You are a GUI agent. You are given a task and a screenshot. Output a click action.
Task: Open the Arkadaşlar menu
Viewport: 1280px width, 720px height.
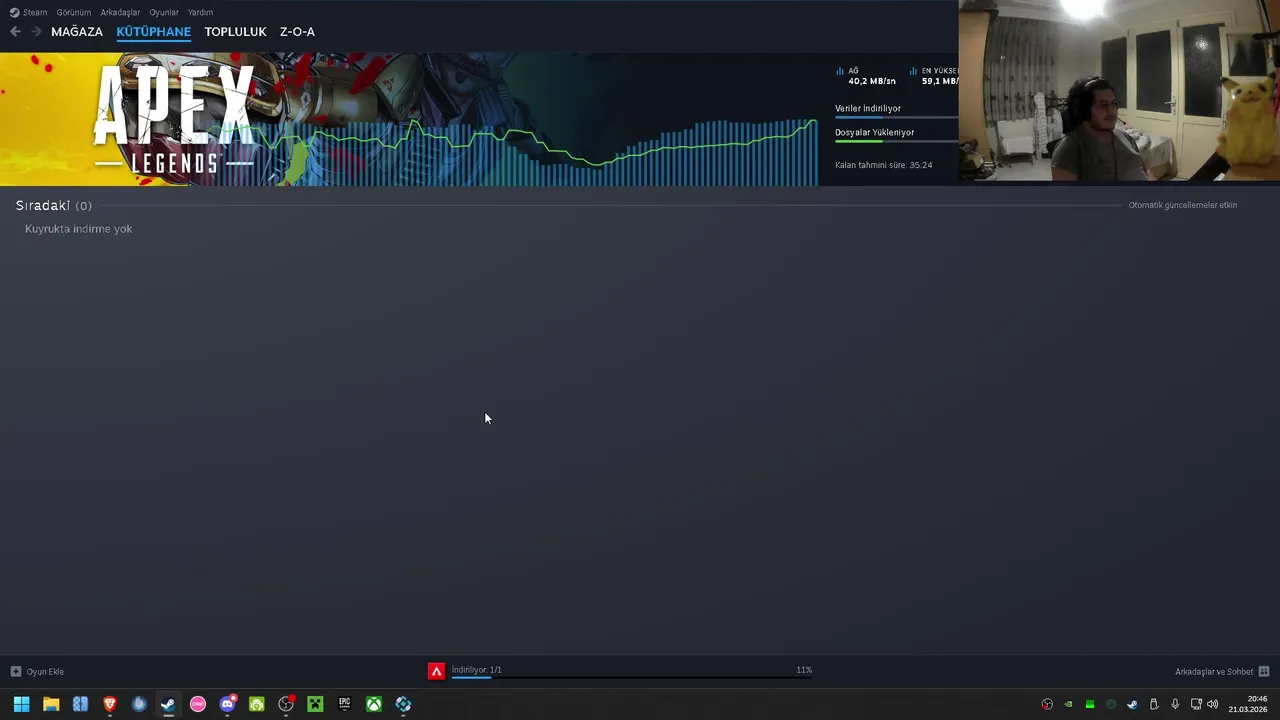pos(120,12)
